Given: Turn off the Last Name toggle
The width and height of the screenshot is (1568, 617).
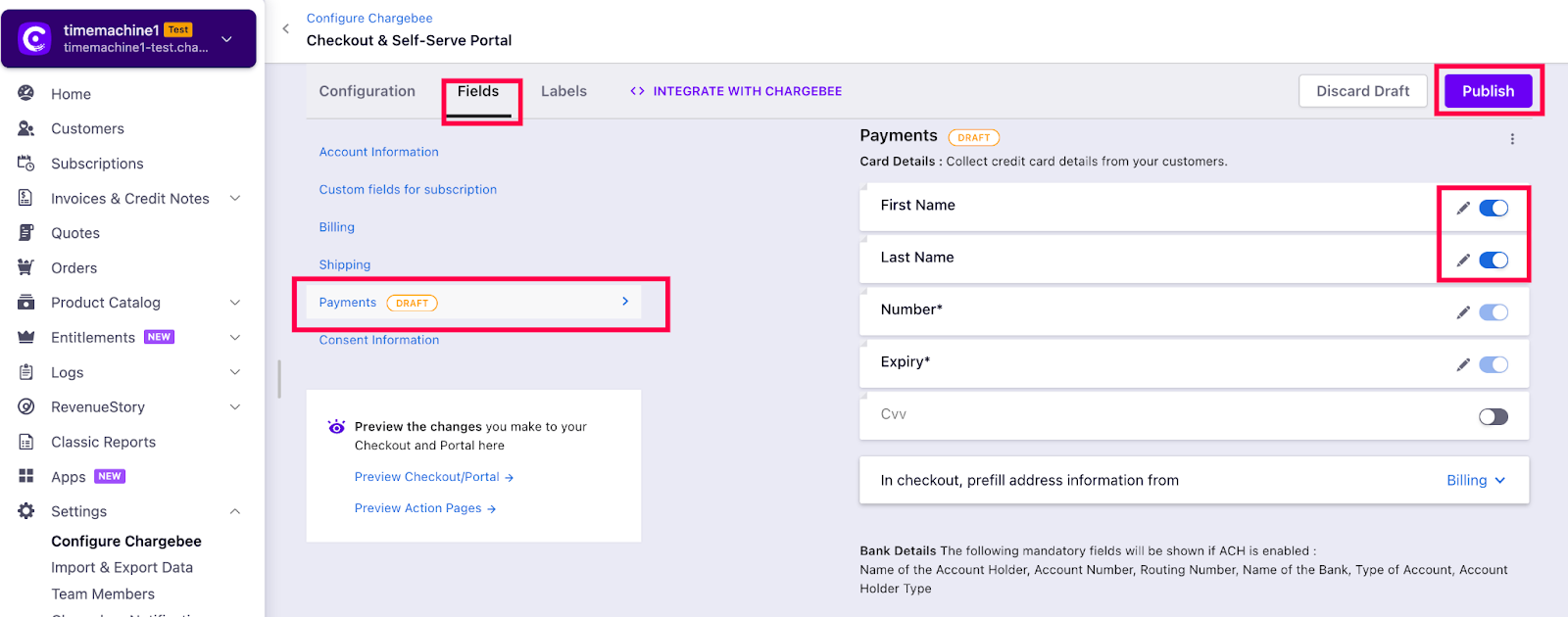Looking at the screenshot, I should point(1494,260).
